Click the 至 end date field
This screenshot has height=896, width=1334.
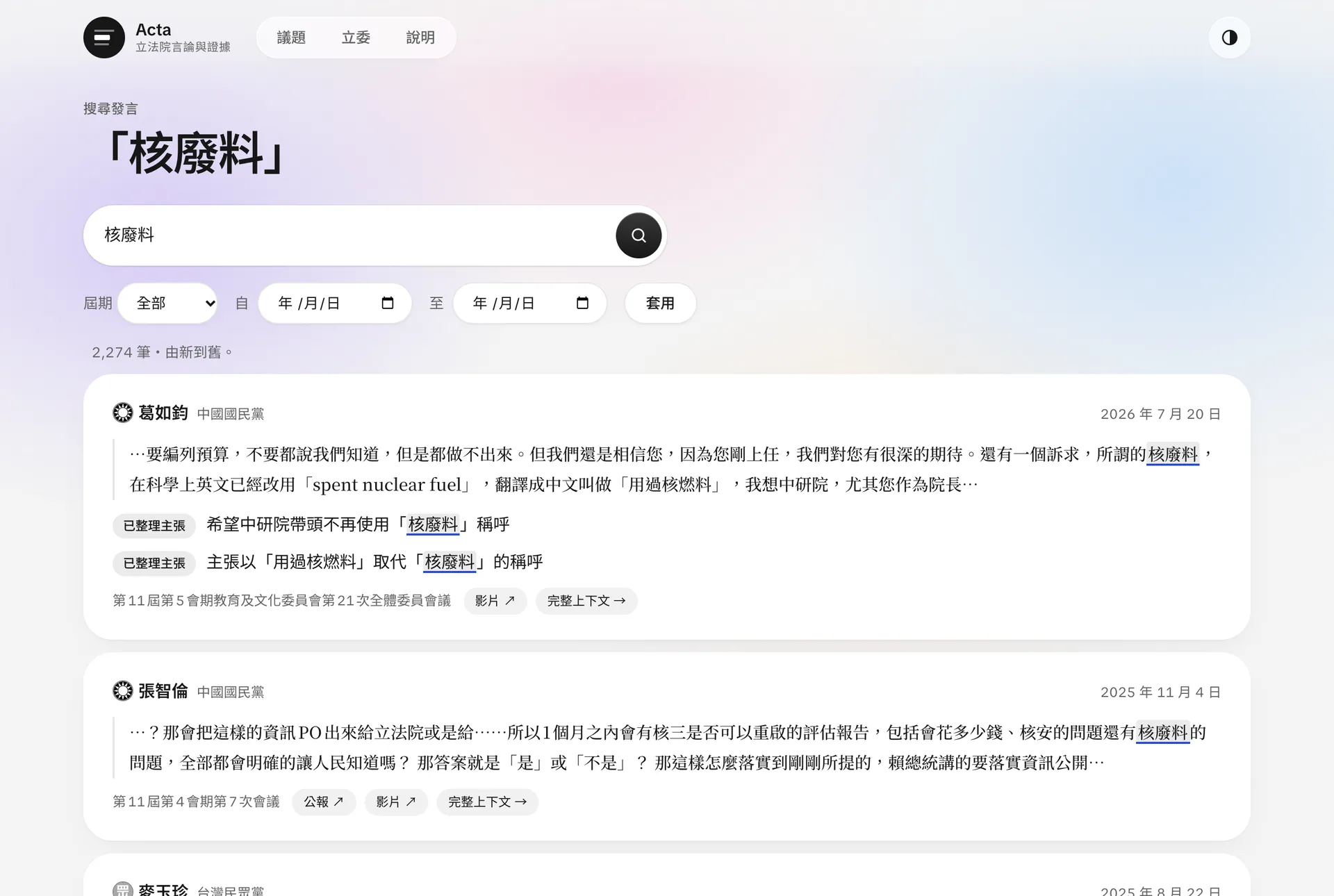point(529,303)
